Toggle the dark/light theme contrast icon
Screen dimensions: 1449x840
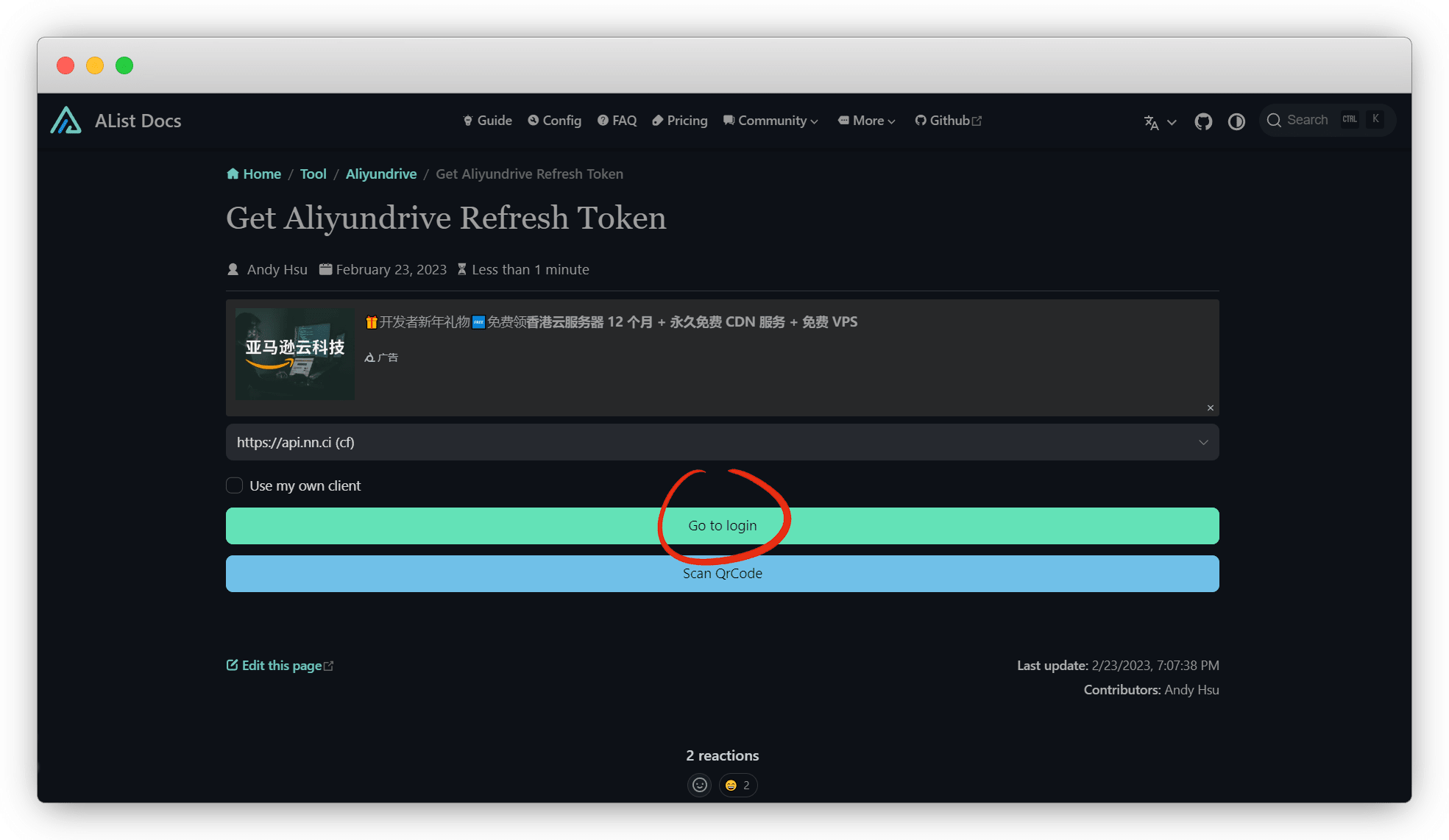point(1236,121)
